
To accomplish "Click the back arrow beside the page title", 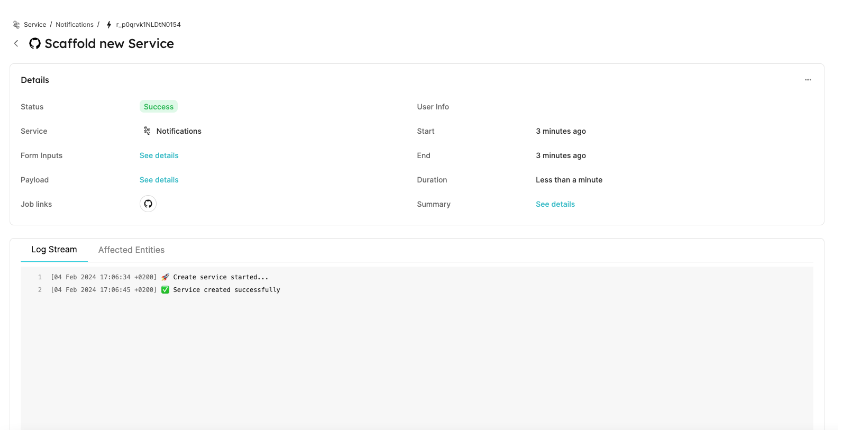I will point(16,44).
